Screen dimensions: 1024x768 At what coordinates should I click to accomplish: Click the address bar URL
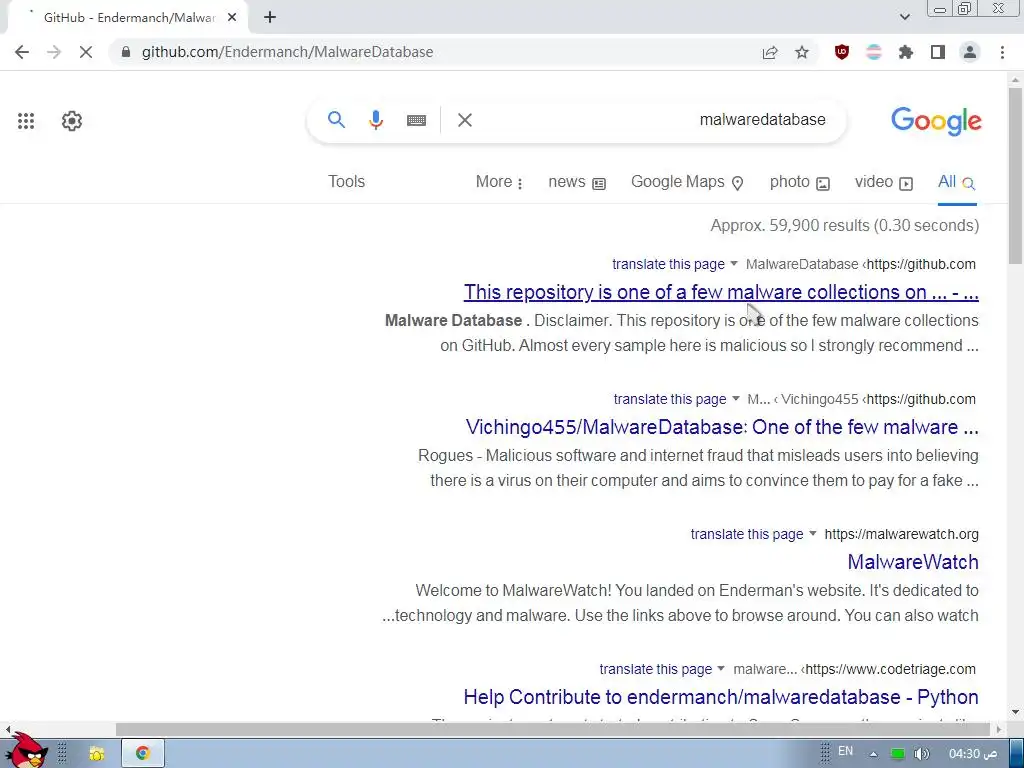pyautogui.click(x=287, y=52)
